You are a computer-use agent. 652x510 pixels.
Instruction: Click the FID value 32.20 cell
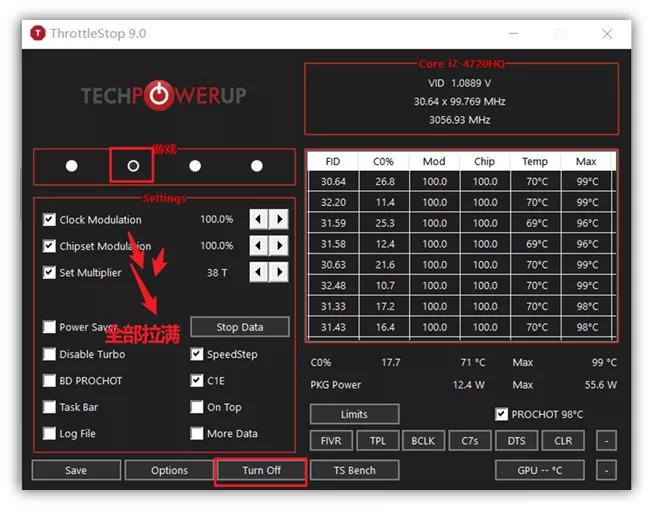point(333,202)
